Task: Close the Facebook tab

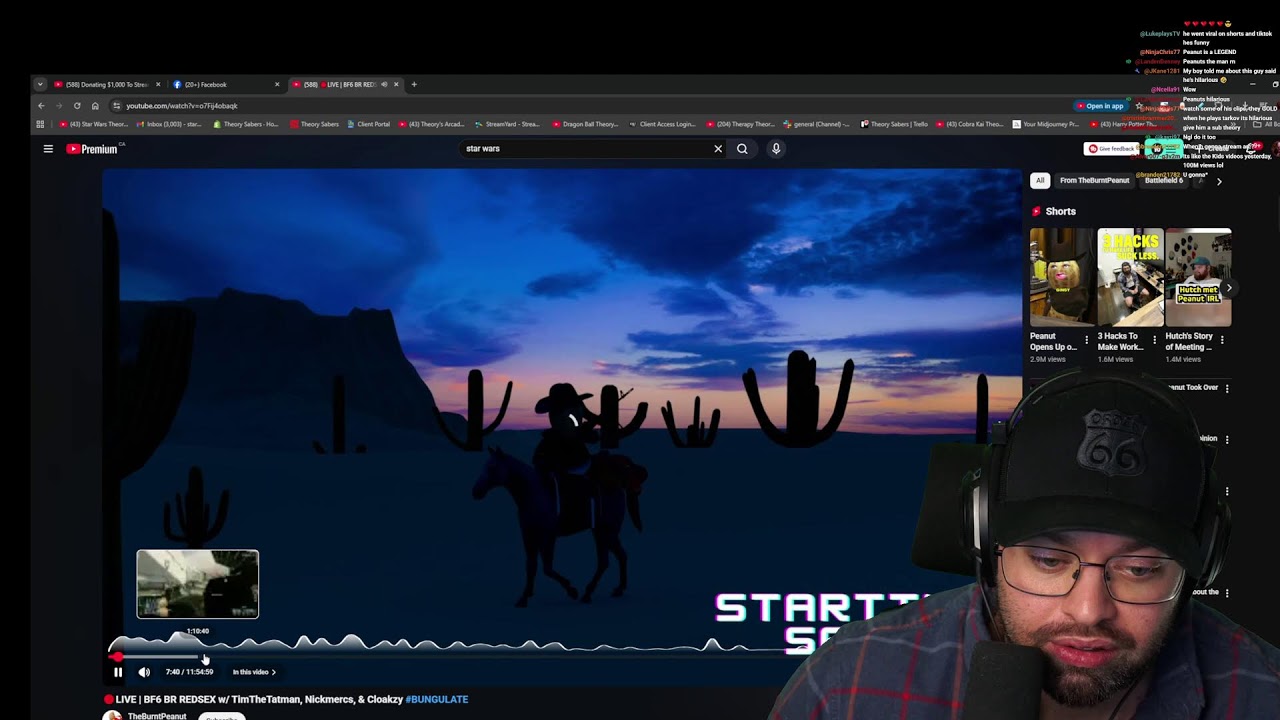Action: coord(277,85)
